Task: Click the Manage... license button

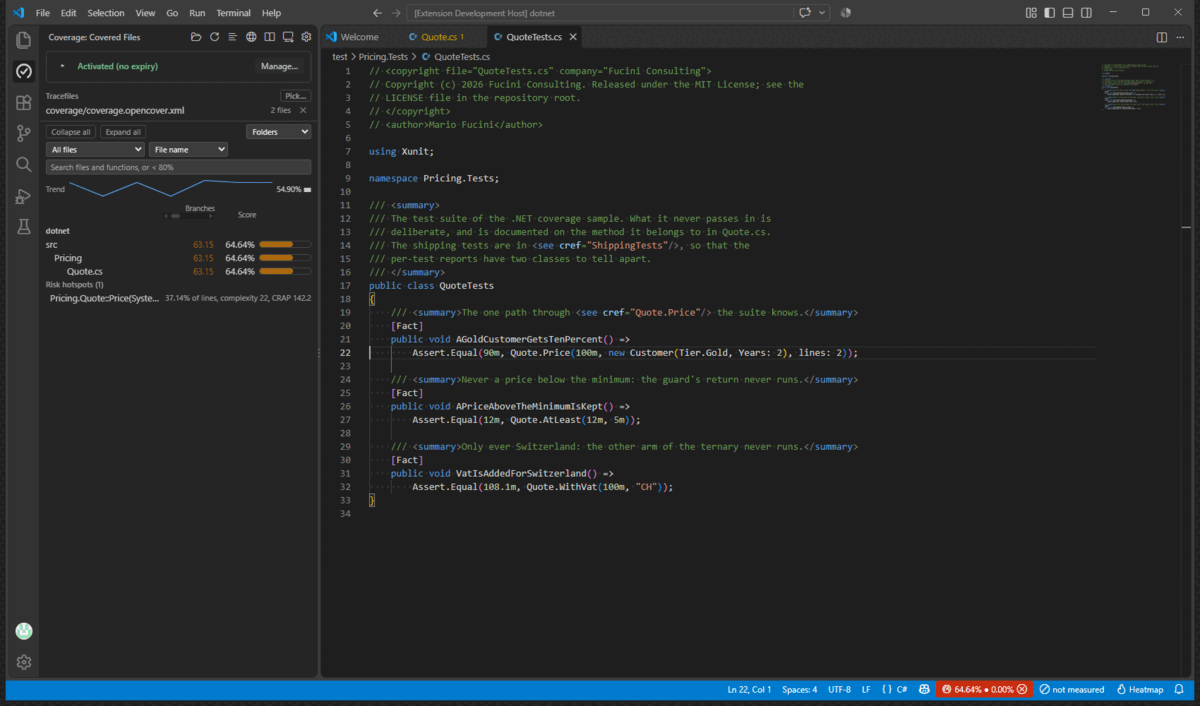Action: click(279, 66)
